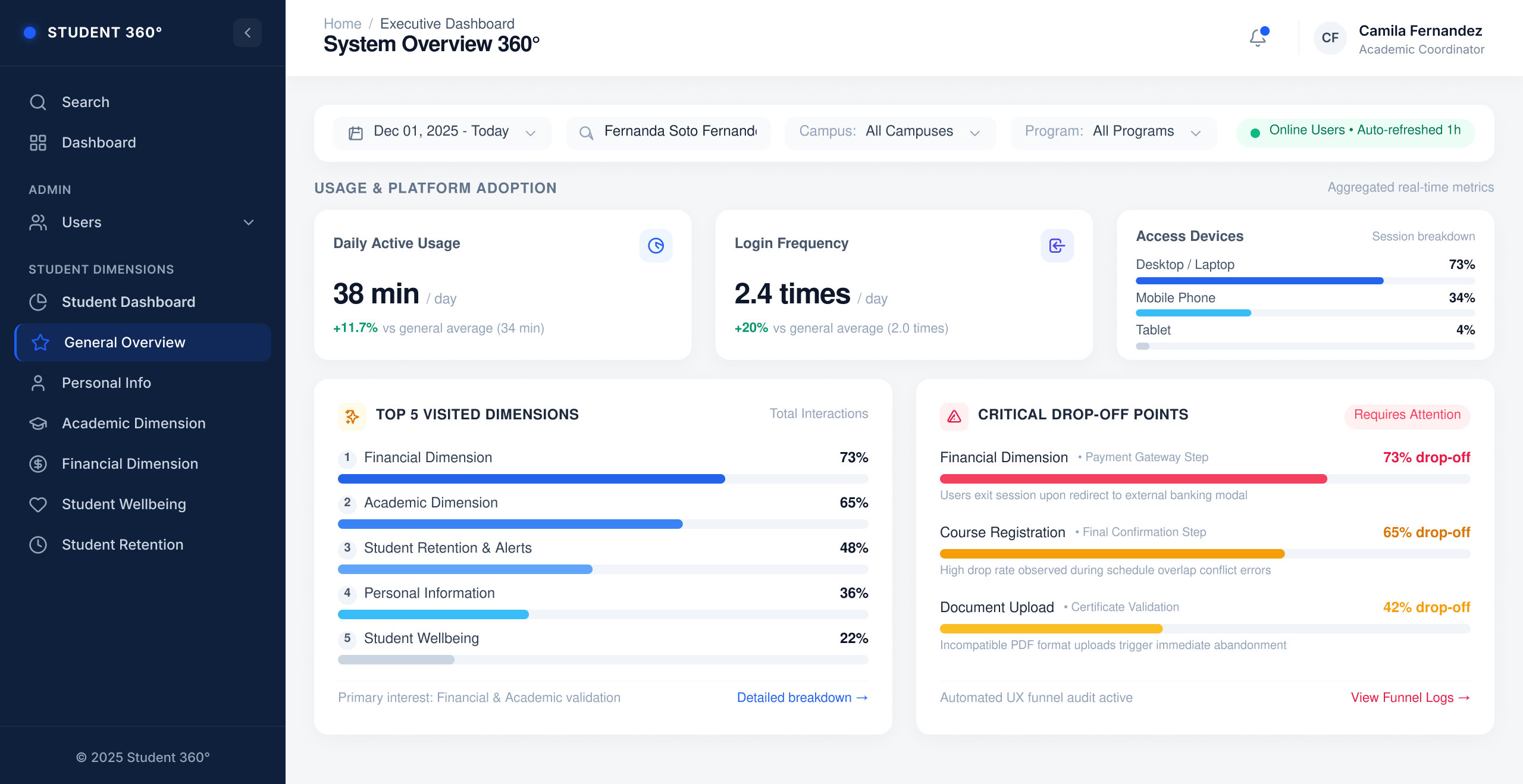This screenshot has width=1523, height=784.
Task: Click the Home breadcrumb link
Action: pyautogui.click(x=342, y=24)
